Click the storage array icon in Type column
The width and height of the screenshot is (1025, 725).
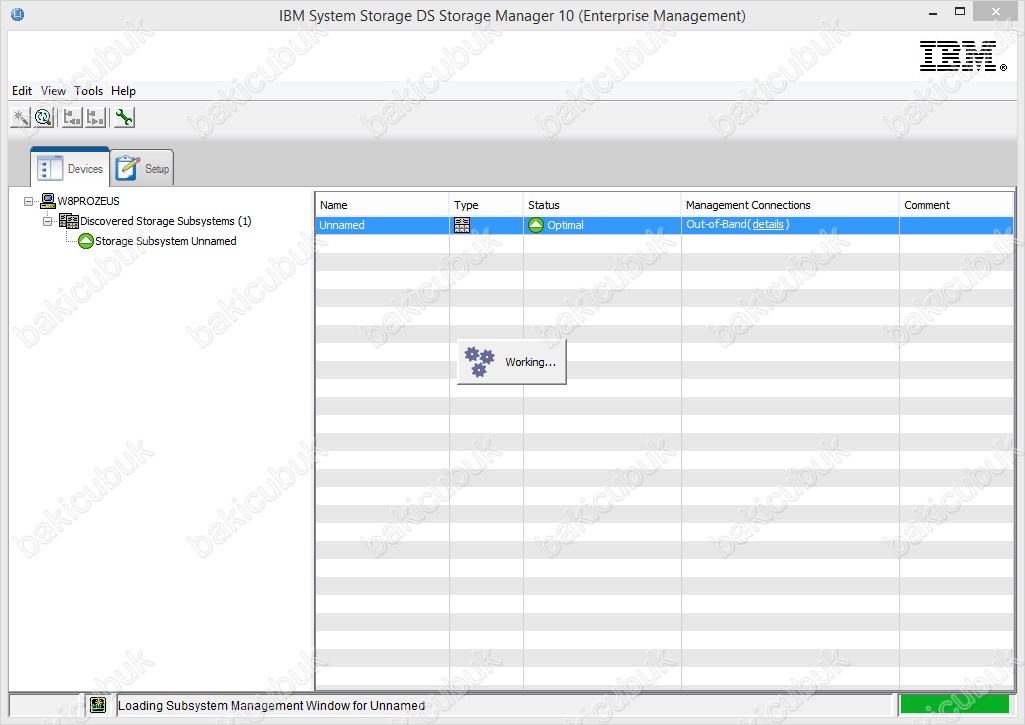click(462, 225)
